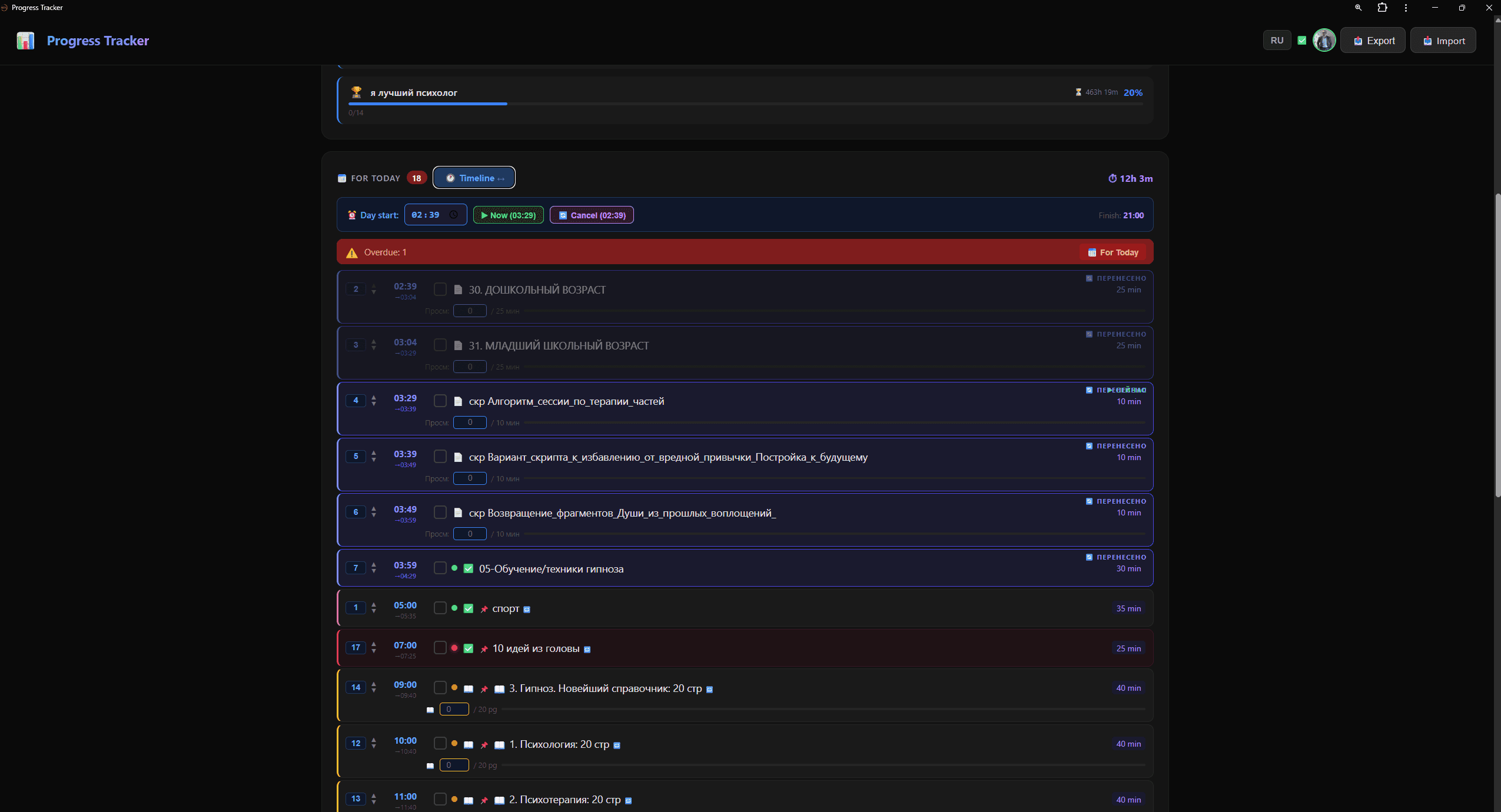Toggle the green checkmark on 'спорт'
1501x812 pixels.
point(467,608)
